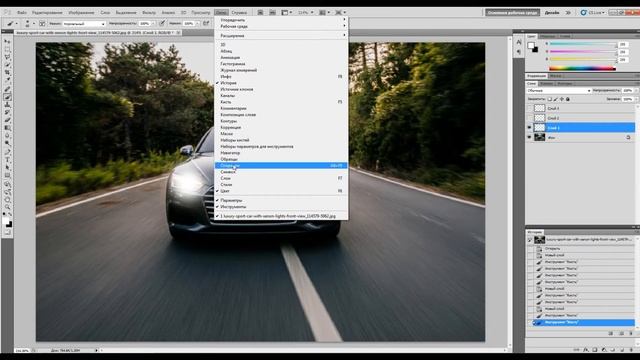Launch Mini Bridge from the application bar

click(x=272, y=13)
